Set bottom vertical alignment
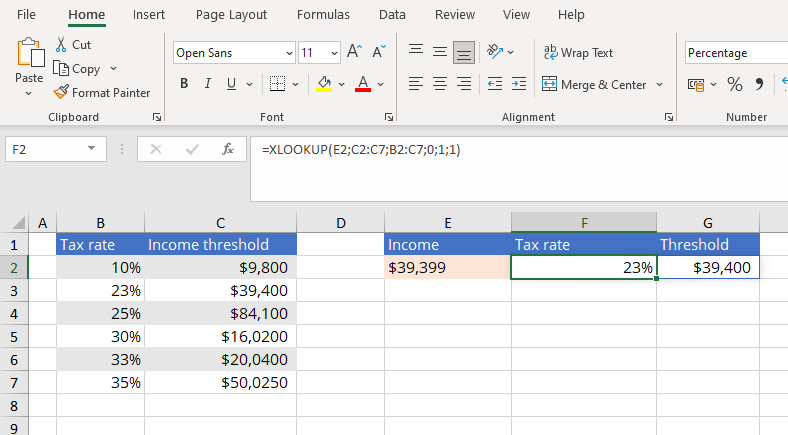This screenshot has width=788, height=435. 464,52
